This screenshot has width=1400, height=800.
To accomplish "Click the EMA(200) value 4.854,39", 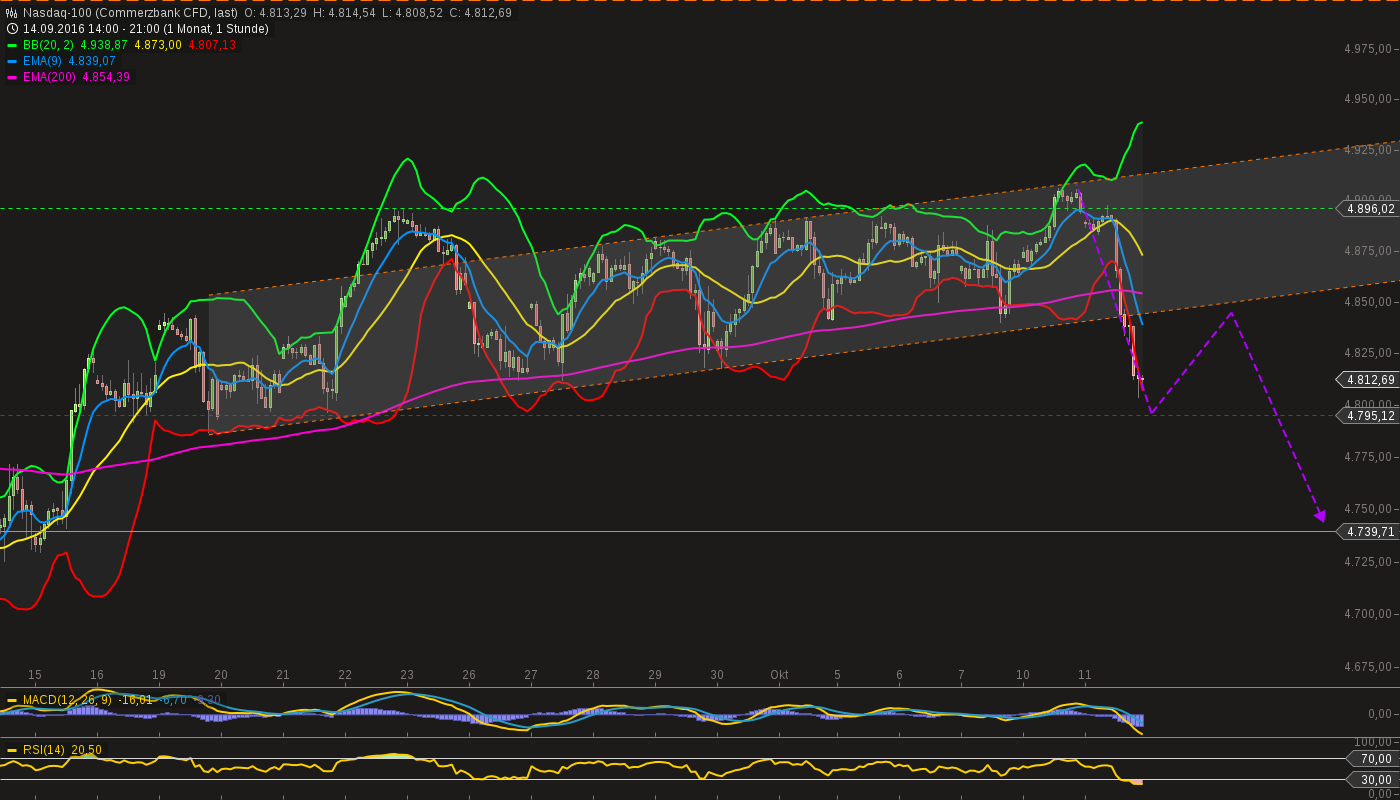I will [x=106, y=77].
